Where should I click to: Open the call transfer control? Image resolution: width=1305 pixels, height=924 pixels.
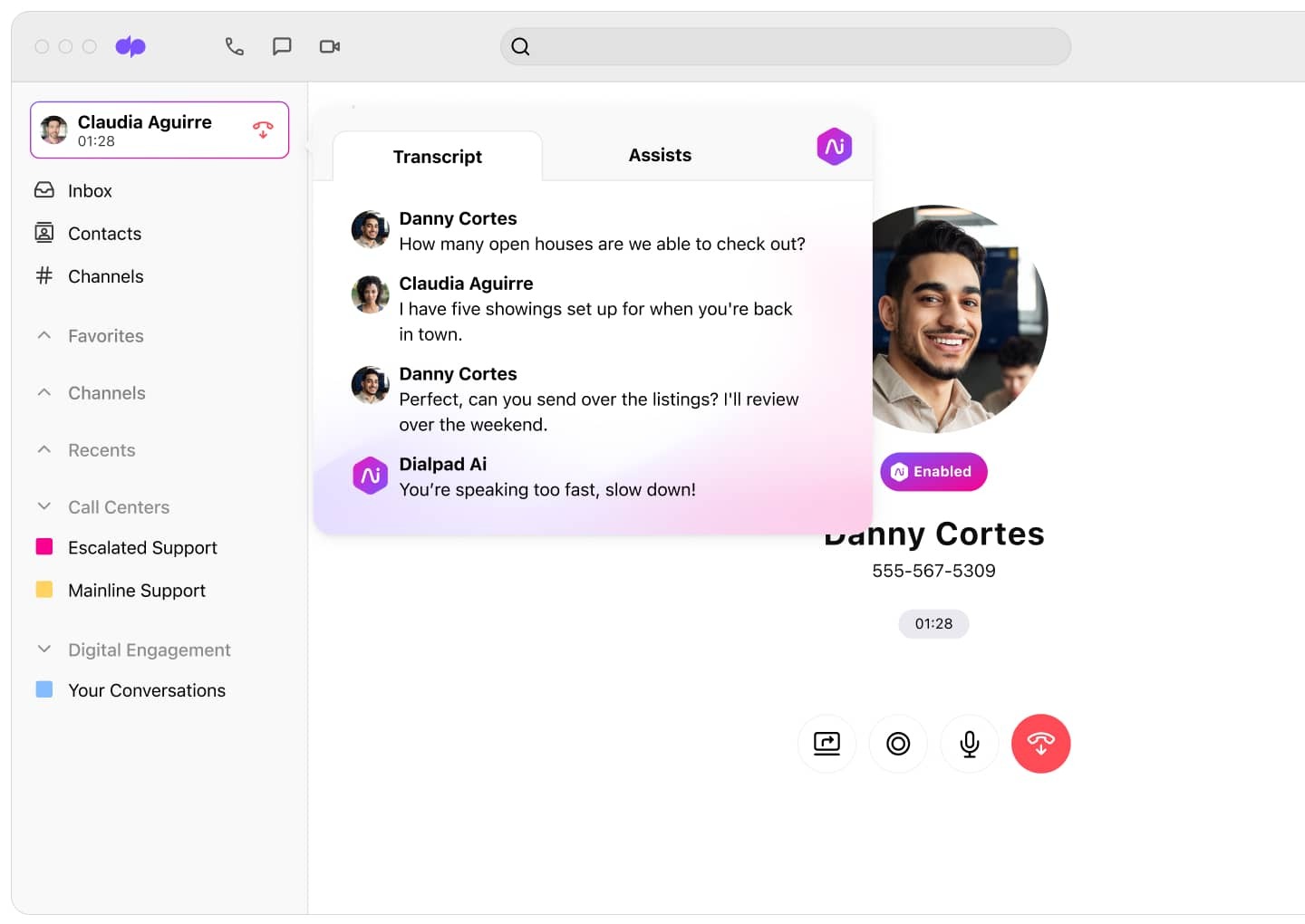point(826,744)
